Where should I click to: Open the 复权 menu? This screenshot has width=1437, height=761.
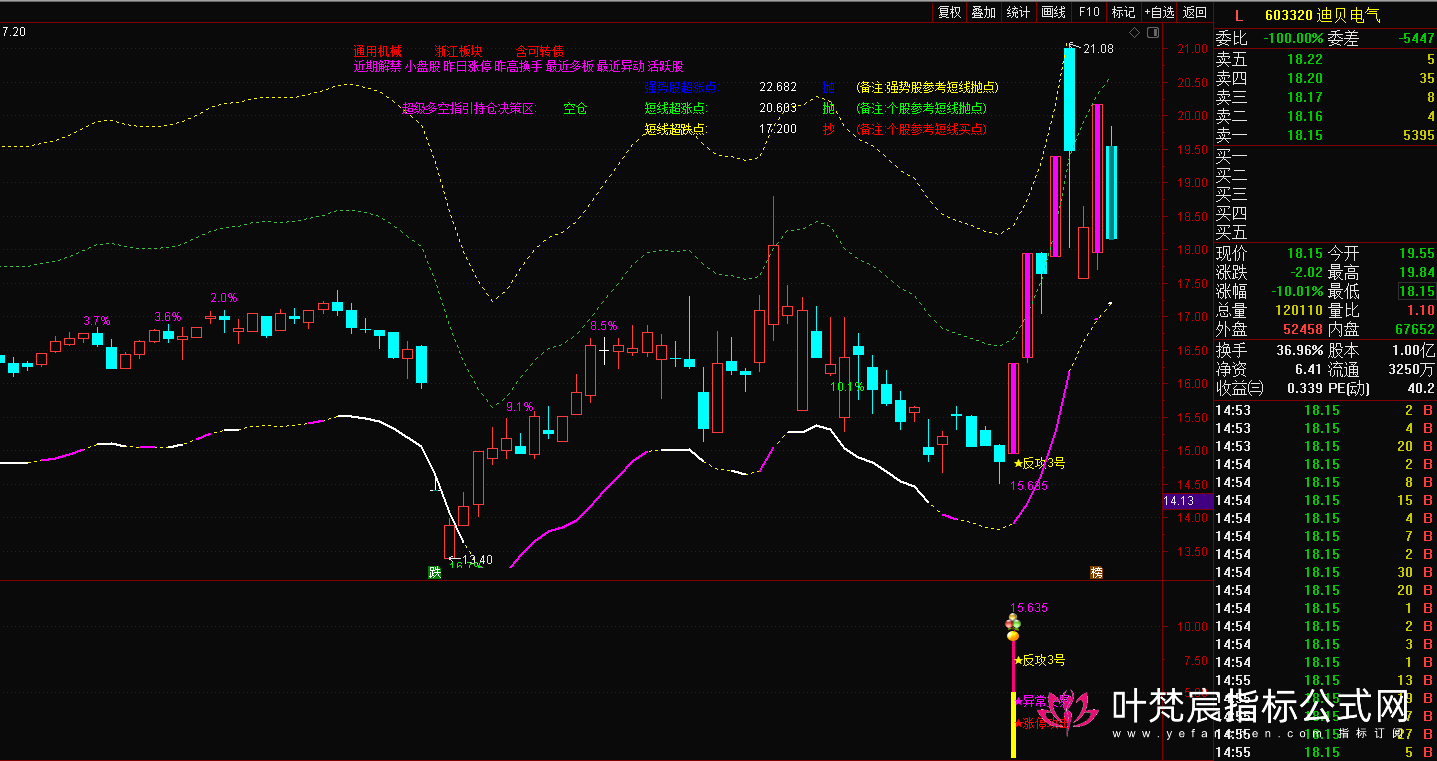[x=949, y=12]
